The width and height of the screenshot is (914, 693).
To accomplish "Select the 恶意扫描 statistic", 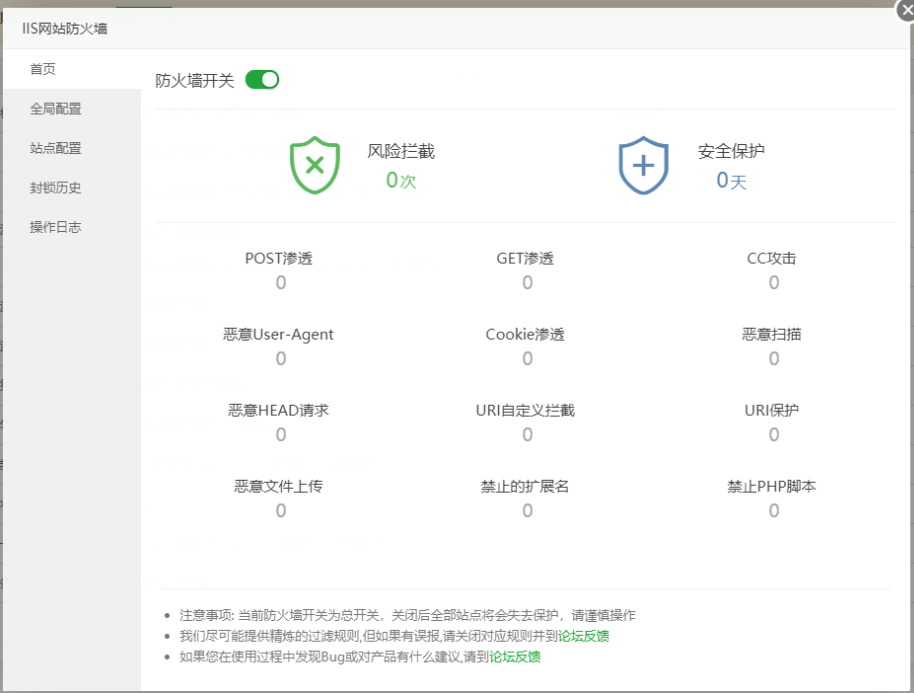I will tap(772, 346).
